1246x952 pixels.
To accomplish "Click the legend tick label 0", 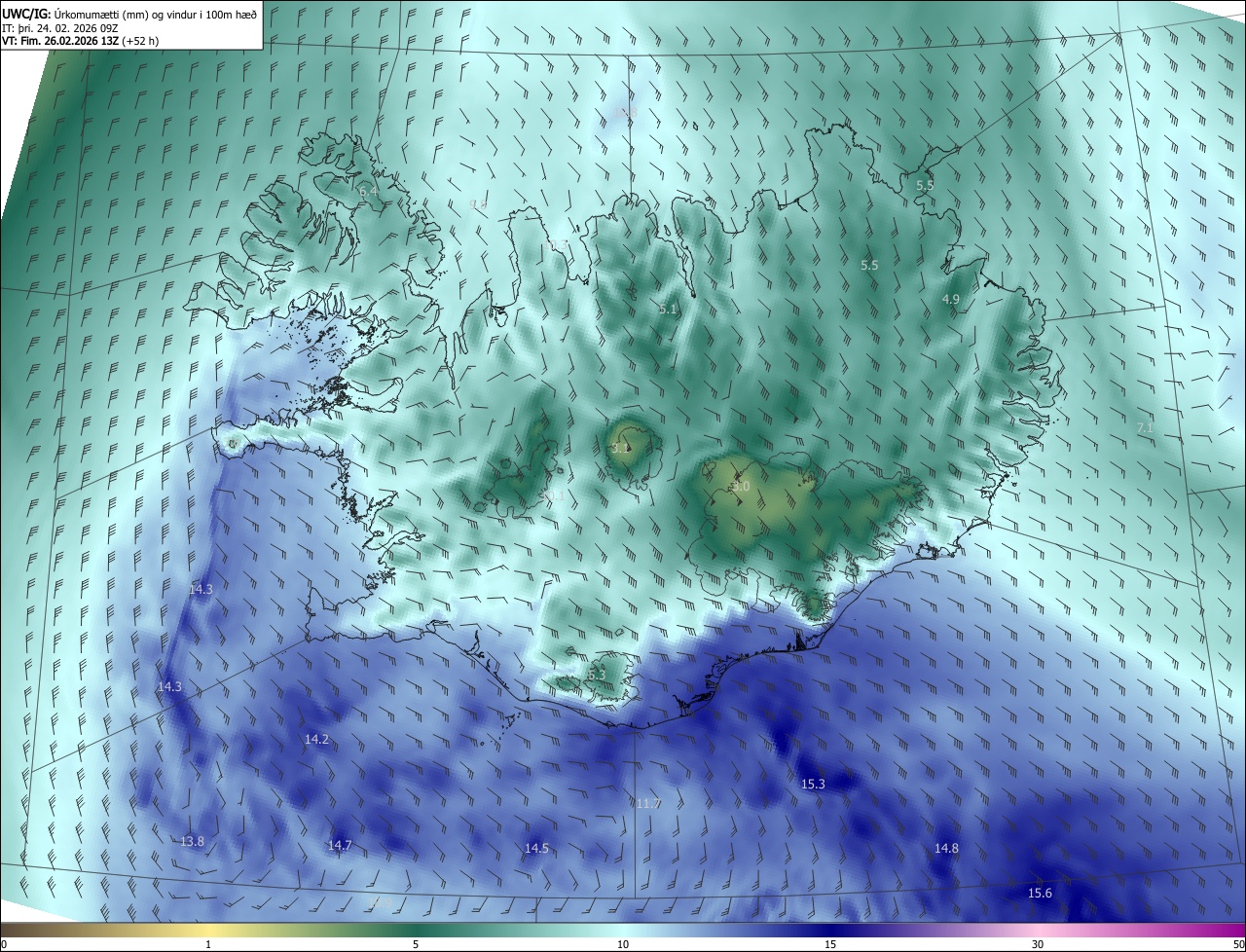I will coord(4,944).
